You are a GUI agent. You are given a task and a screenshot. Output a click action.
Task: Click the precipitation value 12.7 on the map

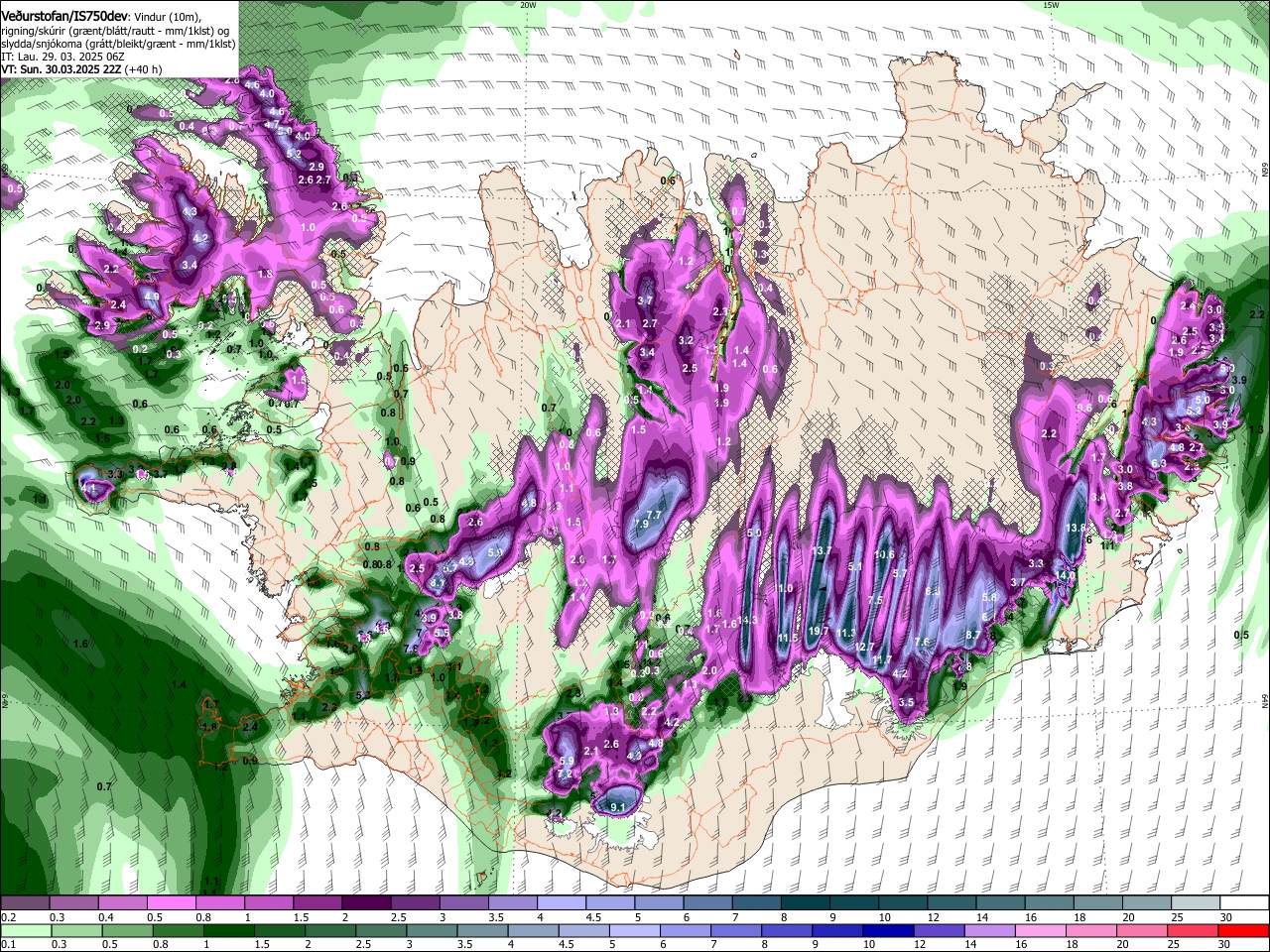pos(865,647)
